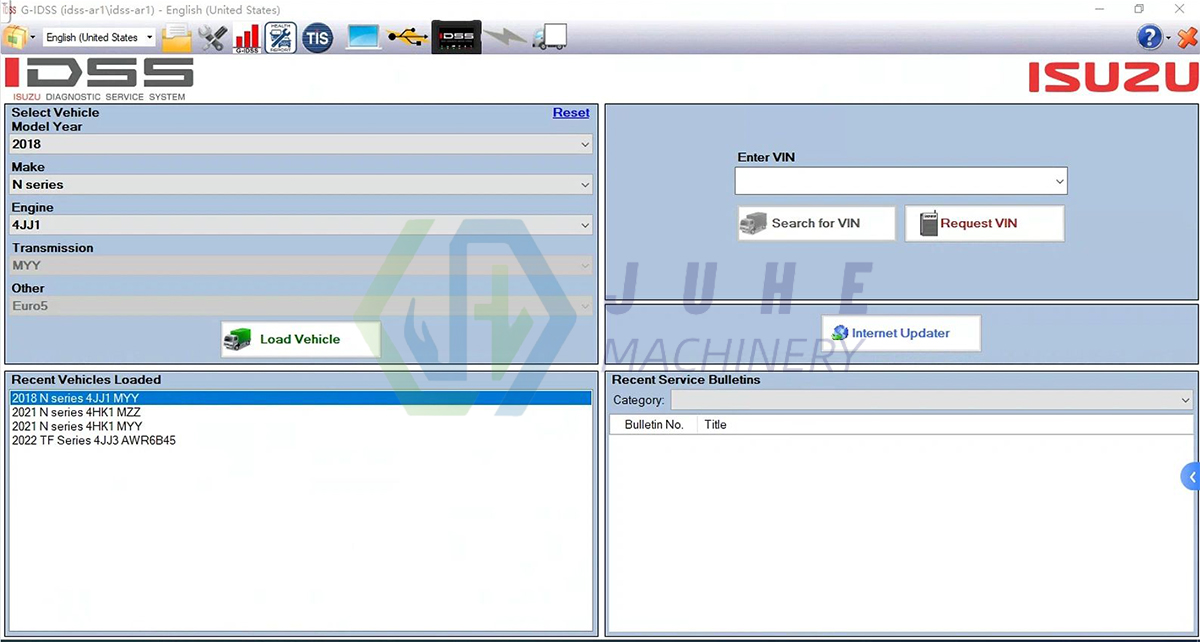Select the 2022 TF Series 4JJ3 AWR6B45 entry
The width and height of the screenshot is (1200, 642).
(93, 440)
